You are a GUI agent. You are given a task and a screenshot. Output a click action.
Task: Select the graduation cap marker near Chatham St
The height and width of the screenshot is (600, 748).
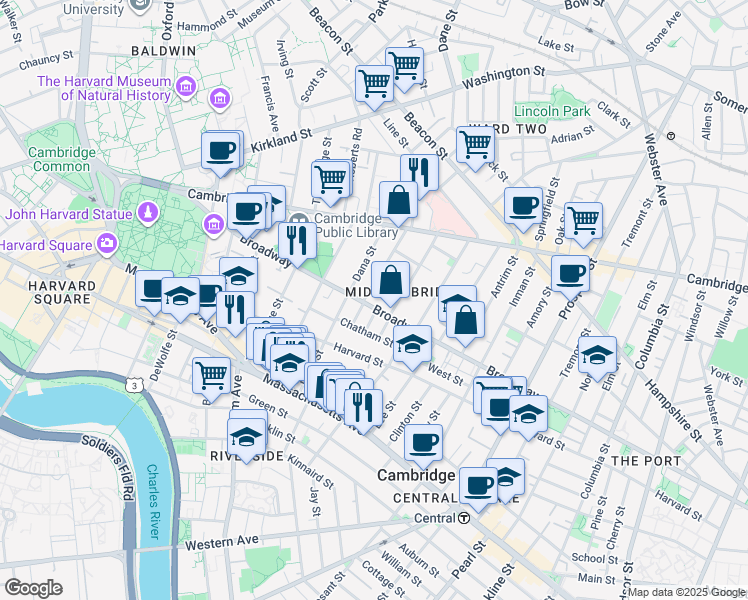point(411,345)
